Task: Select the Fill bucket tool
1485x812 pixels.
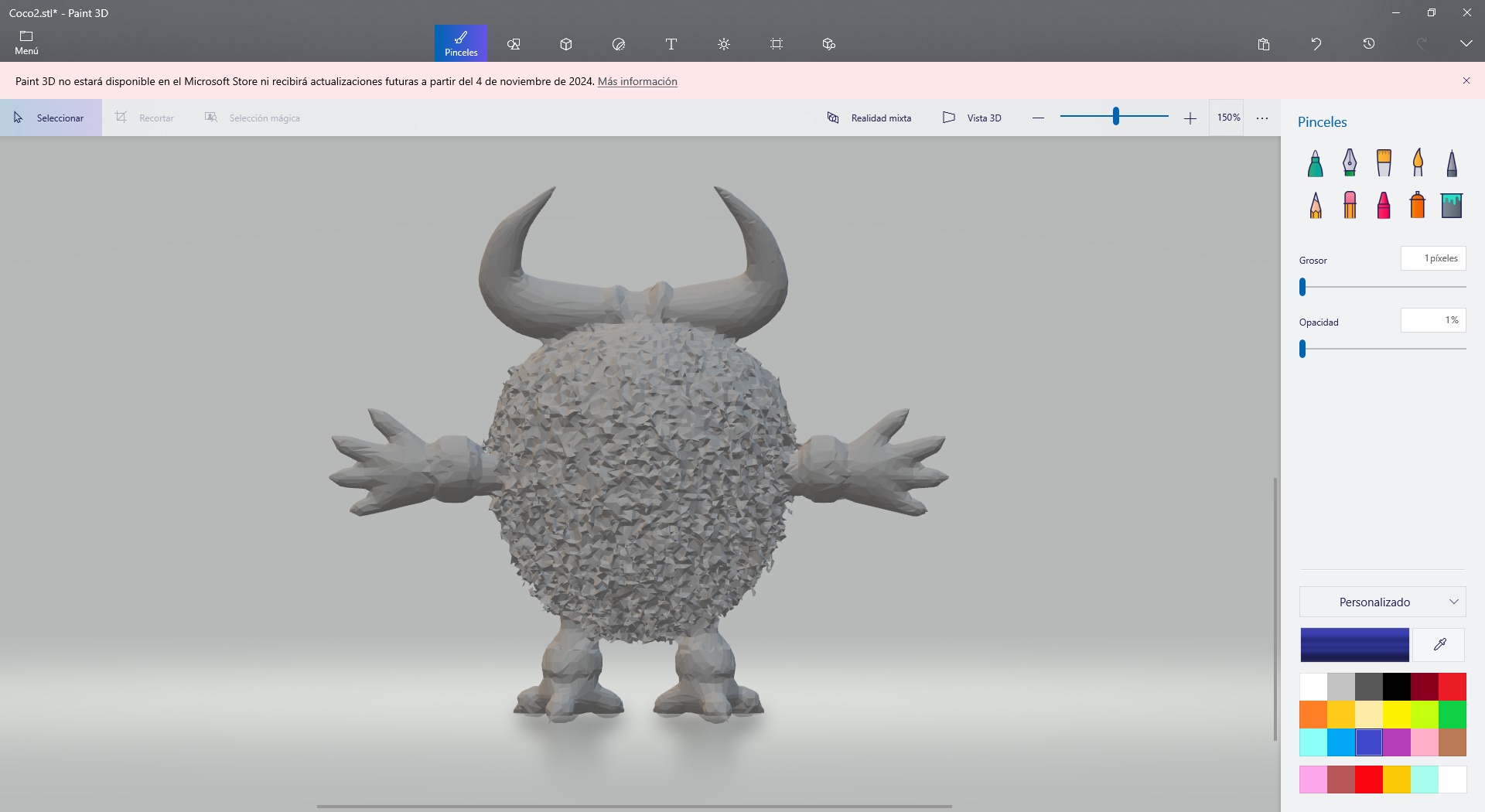Action: 1452,205
